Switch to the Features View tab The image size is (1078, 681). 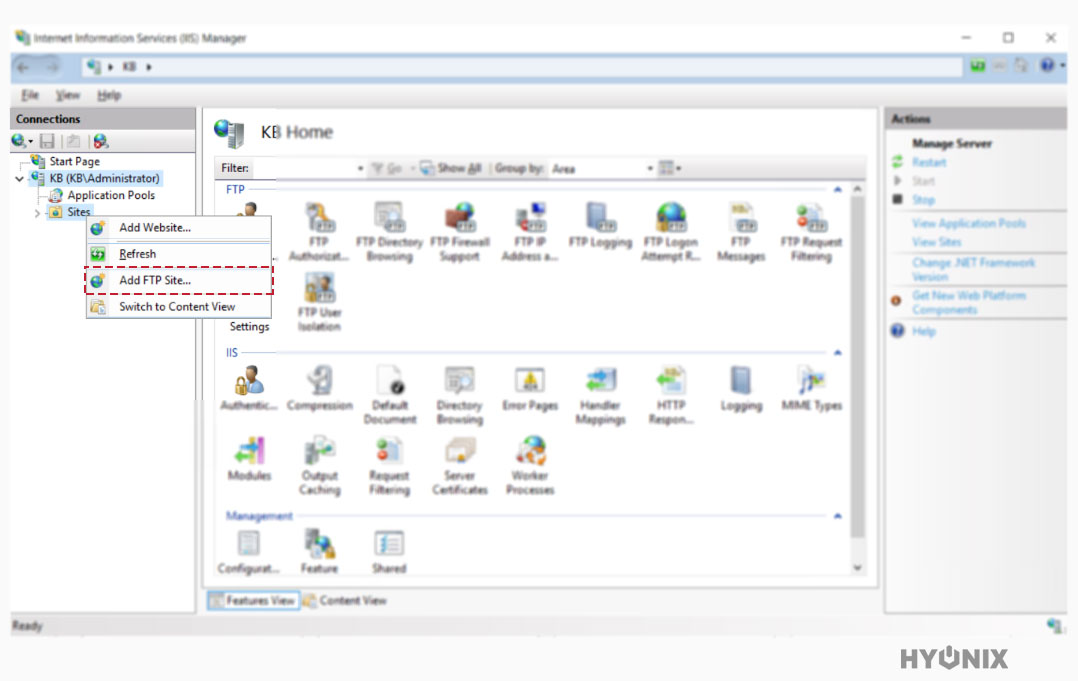[253, 601]
